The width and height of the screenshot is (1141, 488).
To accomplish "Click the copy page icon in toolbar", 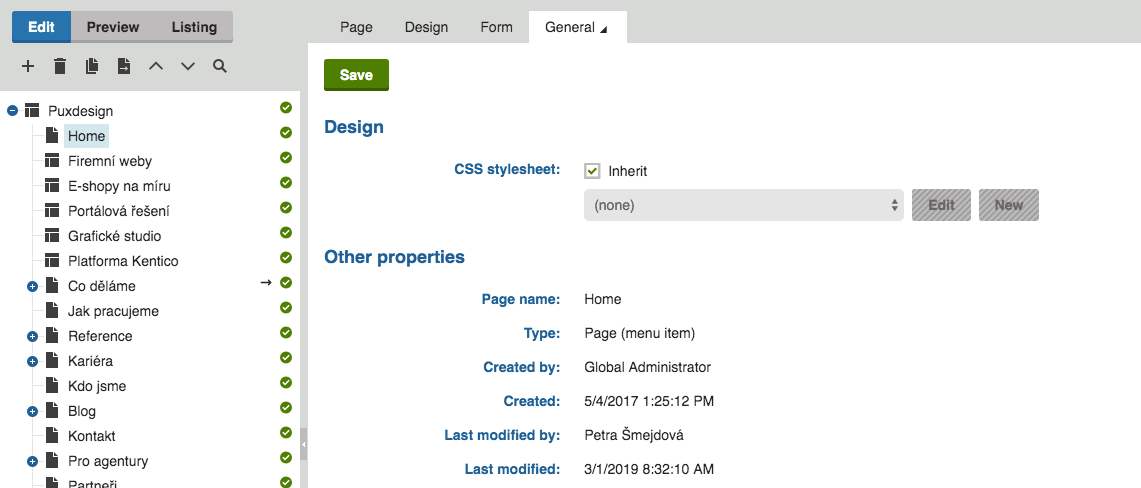I will (x=92, y=67).
